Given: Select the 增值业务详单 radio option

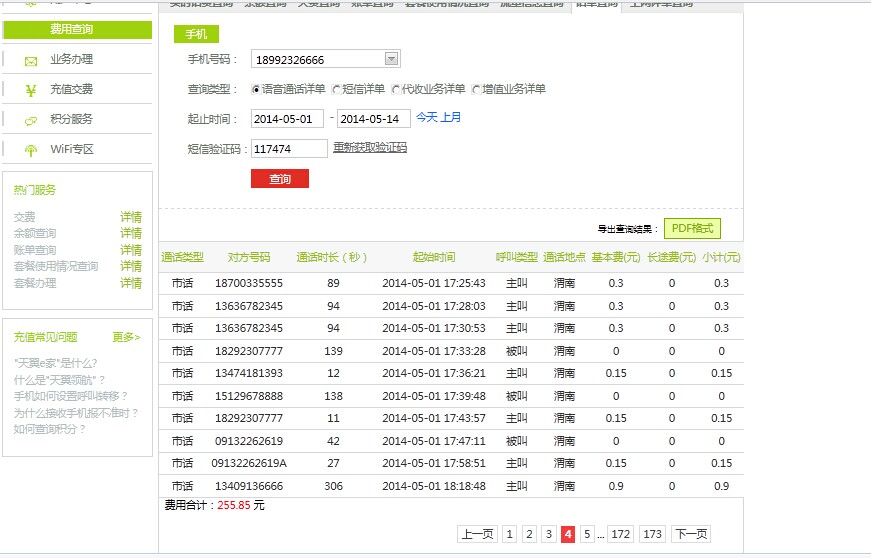Looking at the screenshot, I should pos(476,89).
